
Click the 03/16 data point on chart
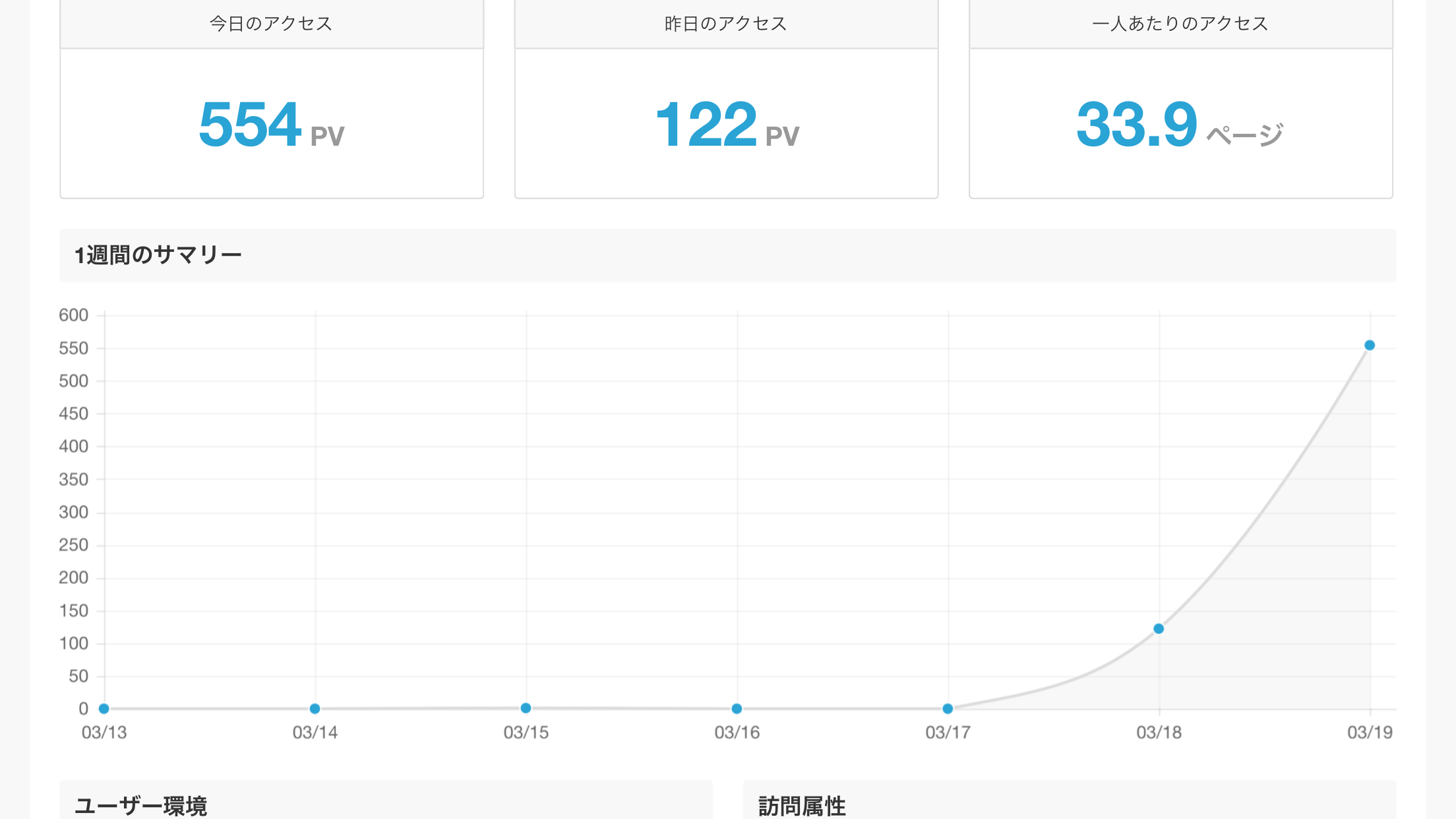tap(737, 708)
